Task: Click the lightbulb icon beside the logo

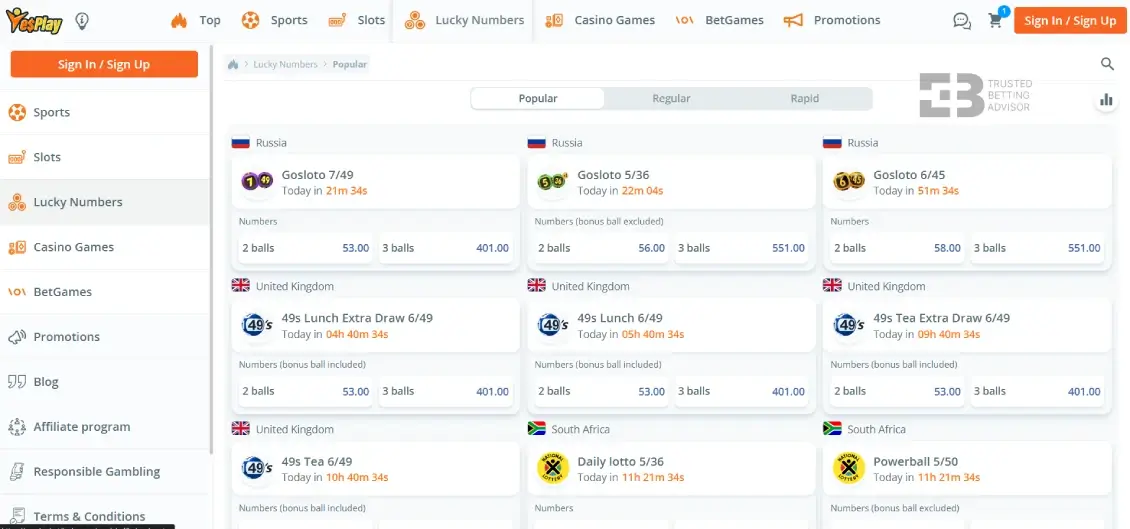Action: pyautogui.click(x=81, y=20)
